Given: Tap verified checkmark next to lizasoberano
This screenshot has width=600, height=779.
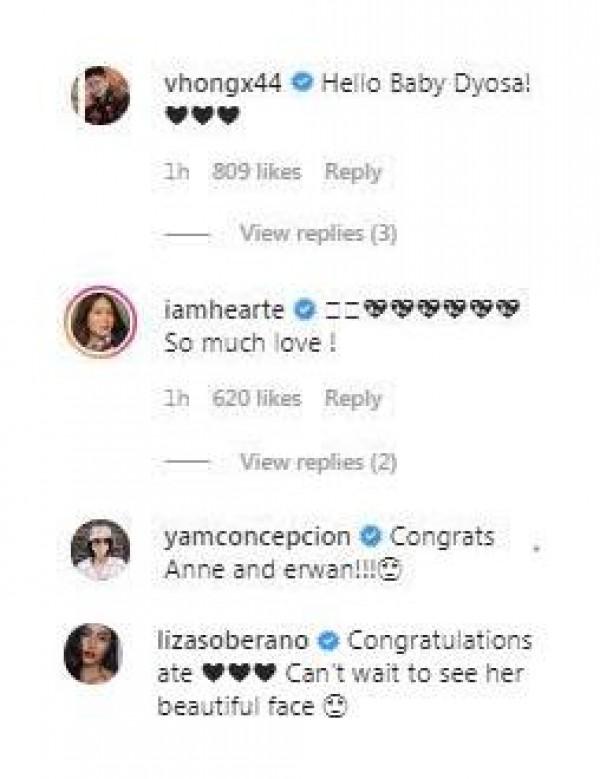Looking at the screenshot, I should pos(330,640).
